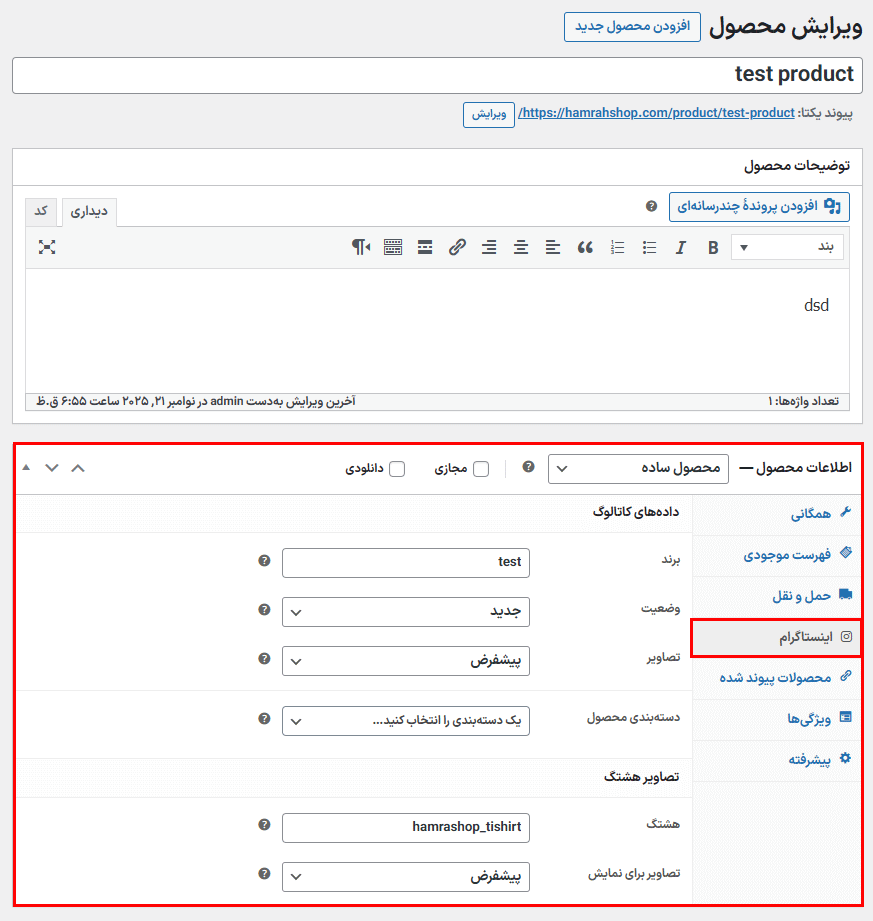Viewport: 873px width, 921px height.
Task: Open the وضعیت dropdown showing جدید
Action: coord(406,612)
